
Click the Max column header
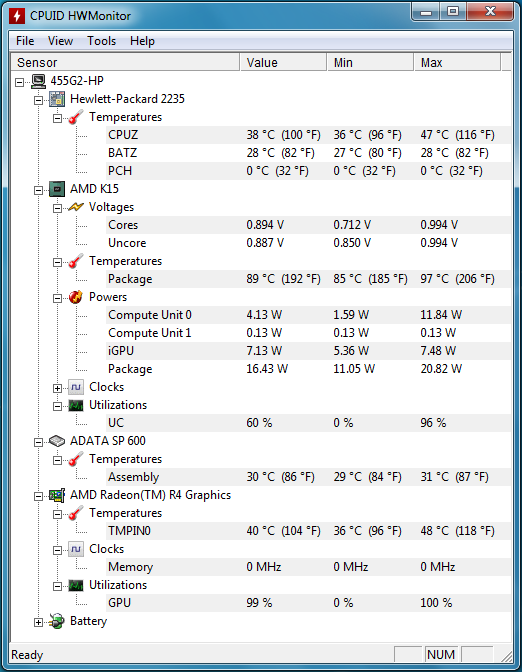click(457, 63)
